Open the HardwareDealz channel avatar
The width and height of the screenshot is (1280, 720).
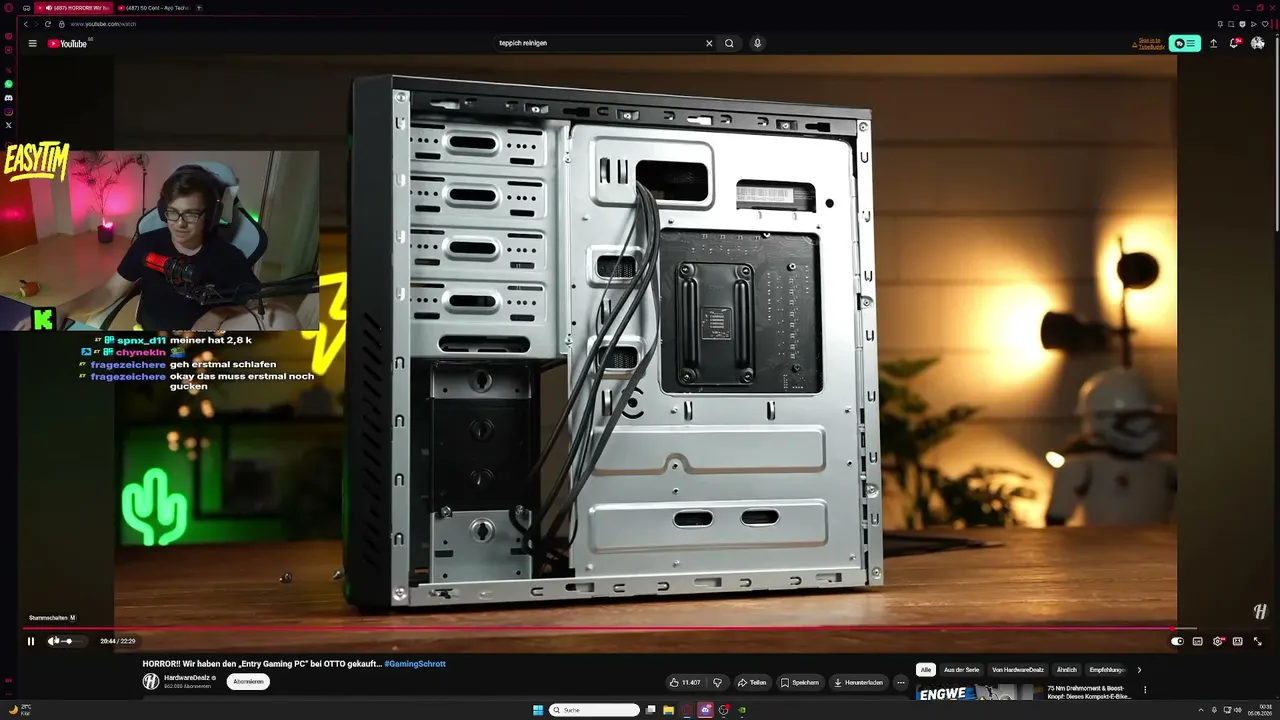pos(151,681)
